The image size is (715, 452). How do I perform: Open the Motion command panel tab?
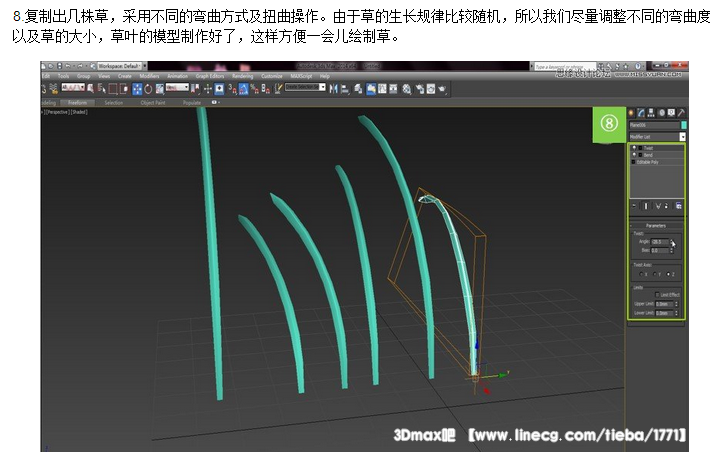(x=661, y=112)
